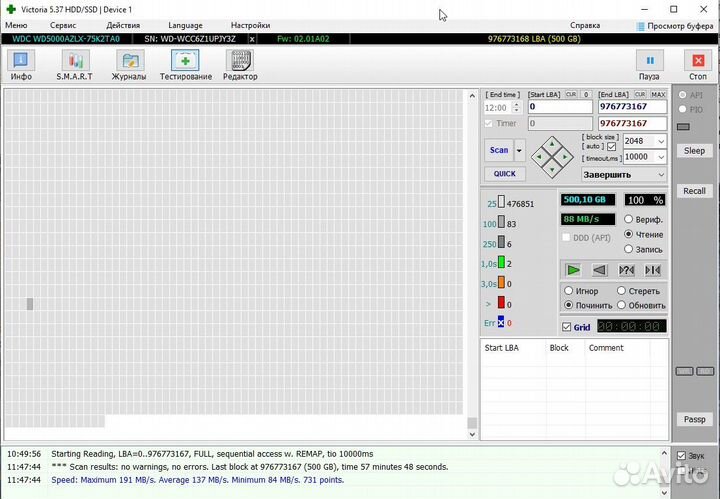
Task: Open the S.M.A.R.T attributes view
Action: click(75, 65)
